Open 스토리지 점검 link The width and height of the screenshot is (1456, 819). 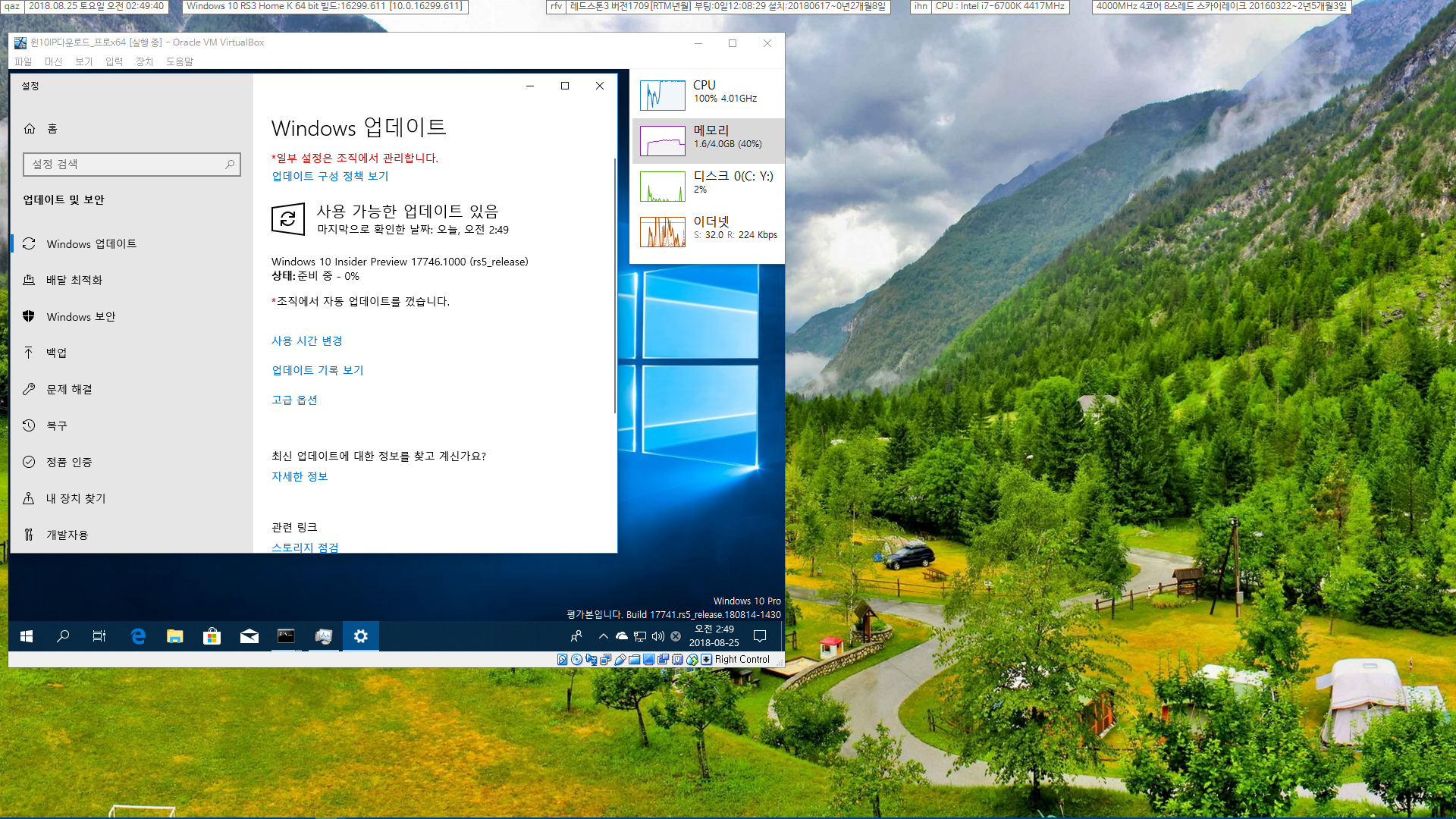tap(305, 547)
